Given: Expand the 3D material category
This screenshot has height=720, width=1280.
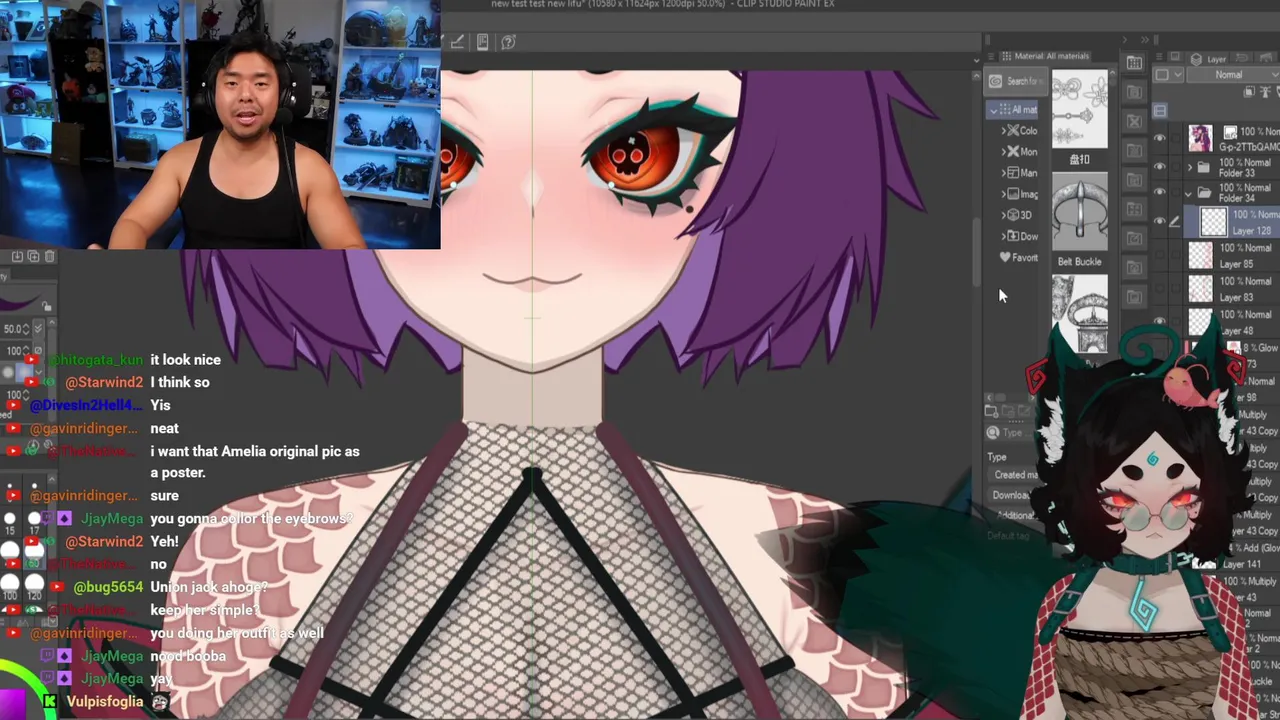Looking at the screenshot, I should (x=1004, y=215).
